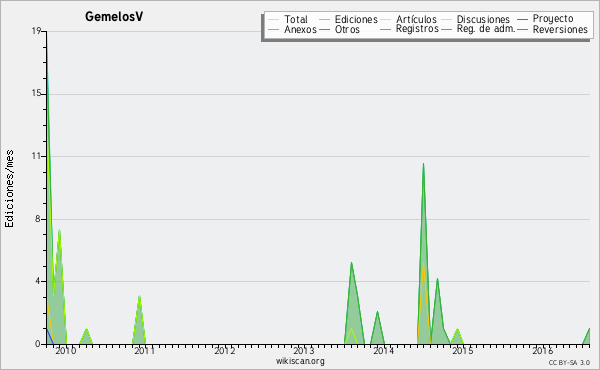Click the wikiscan.org label
The width and height of the screenshot is (600, 370).
[x=300, y=361]
